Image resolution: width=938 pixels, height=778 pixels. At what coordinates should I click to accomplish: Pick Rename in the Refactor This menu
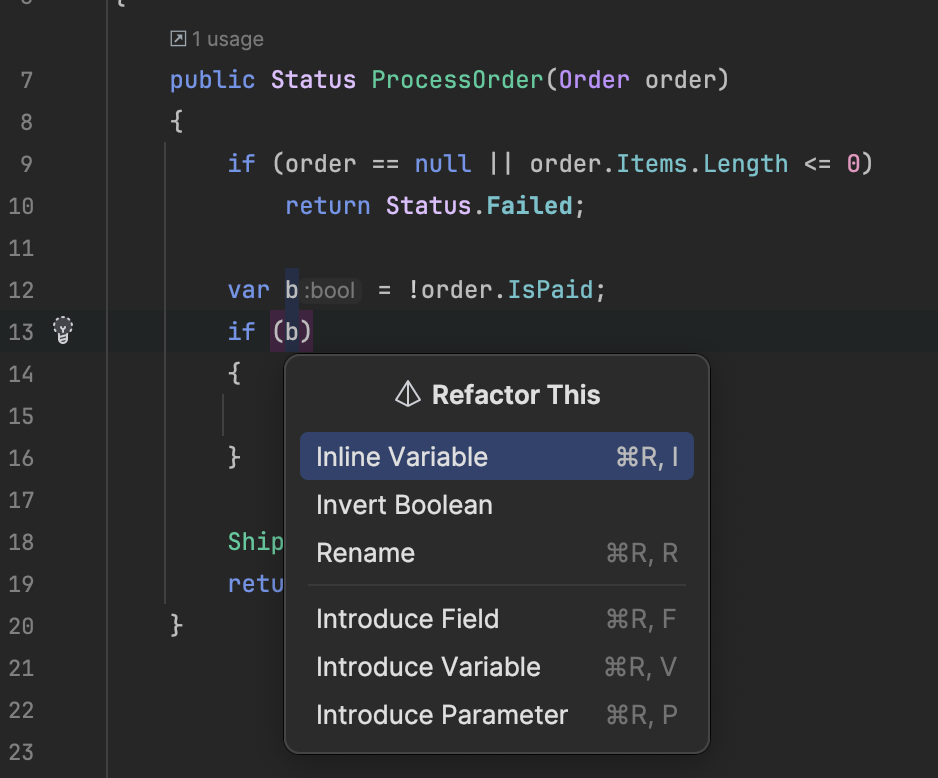point(365,553)
